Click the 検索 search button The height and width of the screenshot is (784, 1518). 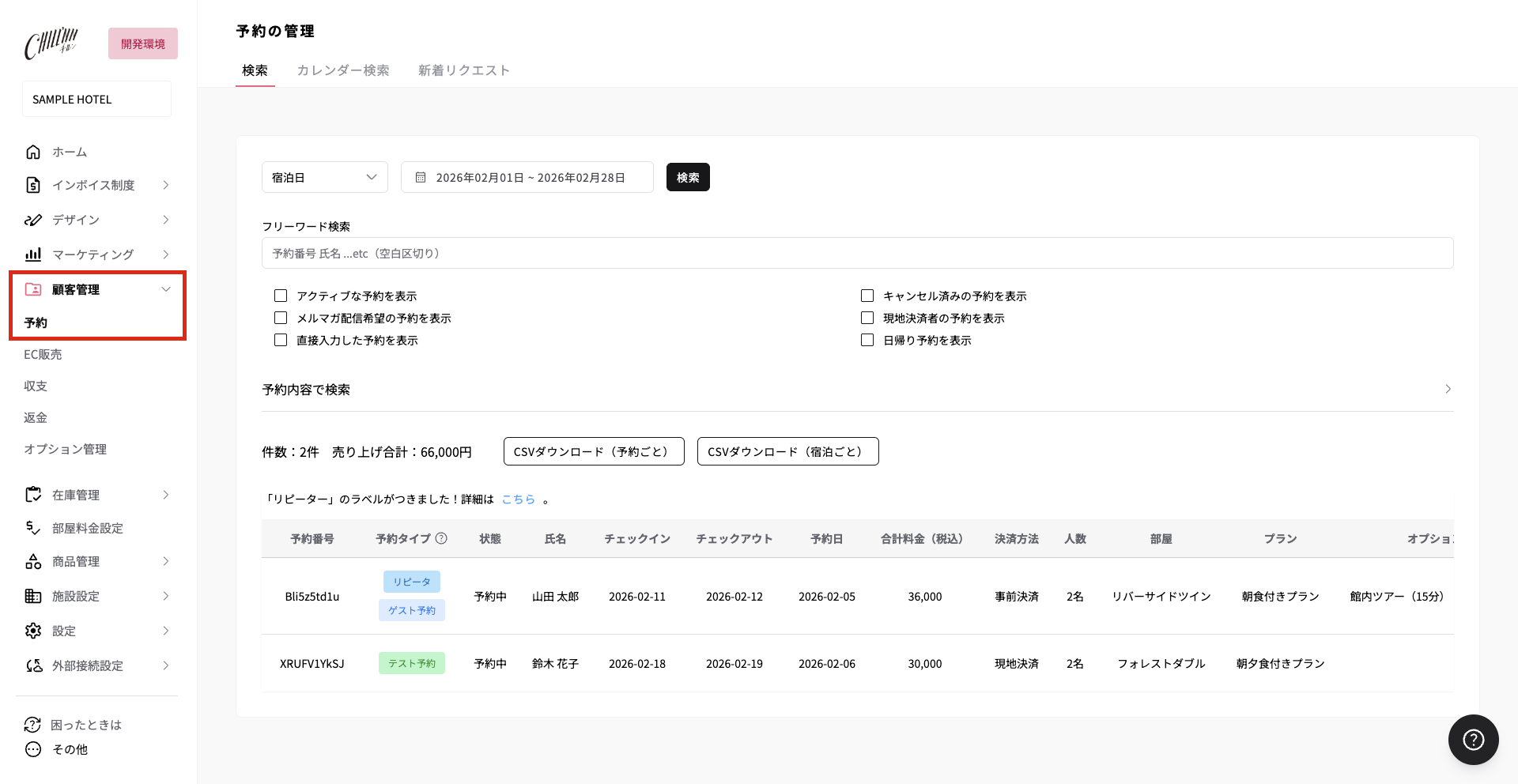(x=687, y=177)
